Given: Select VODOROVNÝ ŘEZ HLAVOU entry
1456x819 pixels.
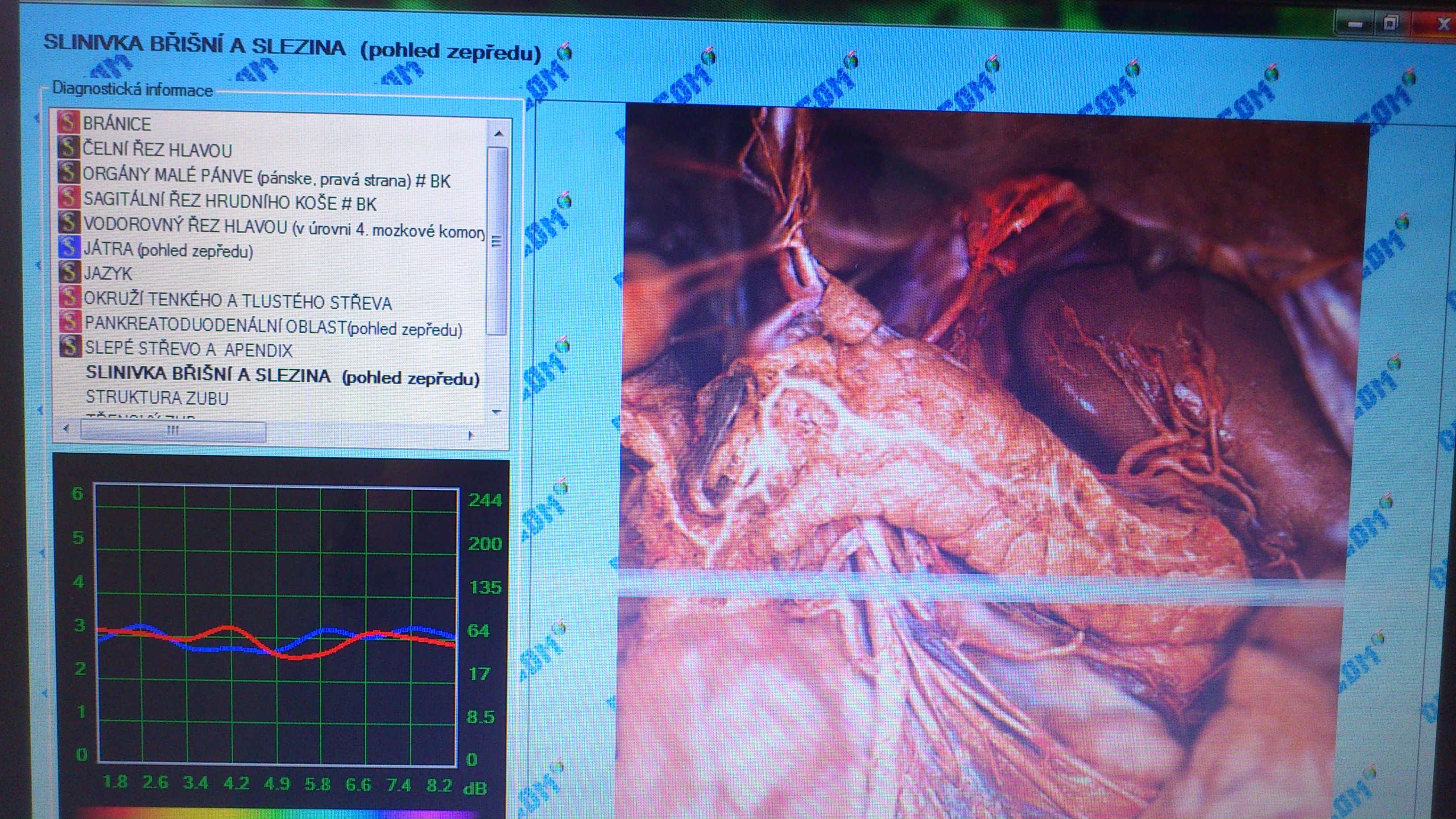Looking at the screenshot, I should (x=284, y=227).
